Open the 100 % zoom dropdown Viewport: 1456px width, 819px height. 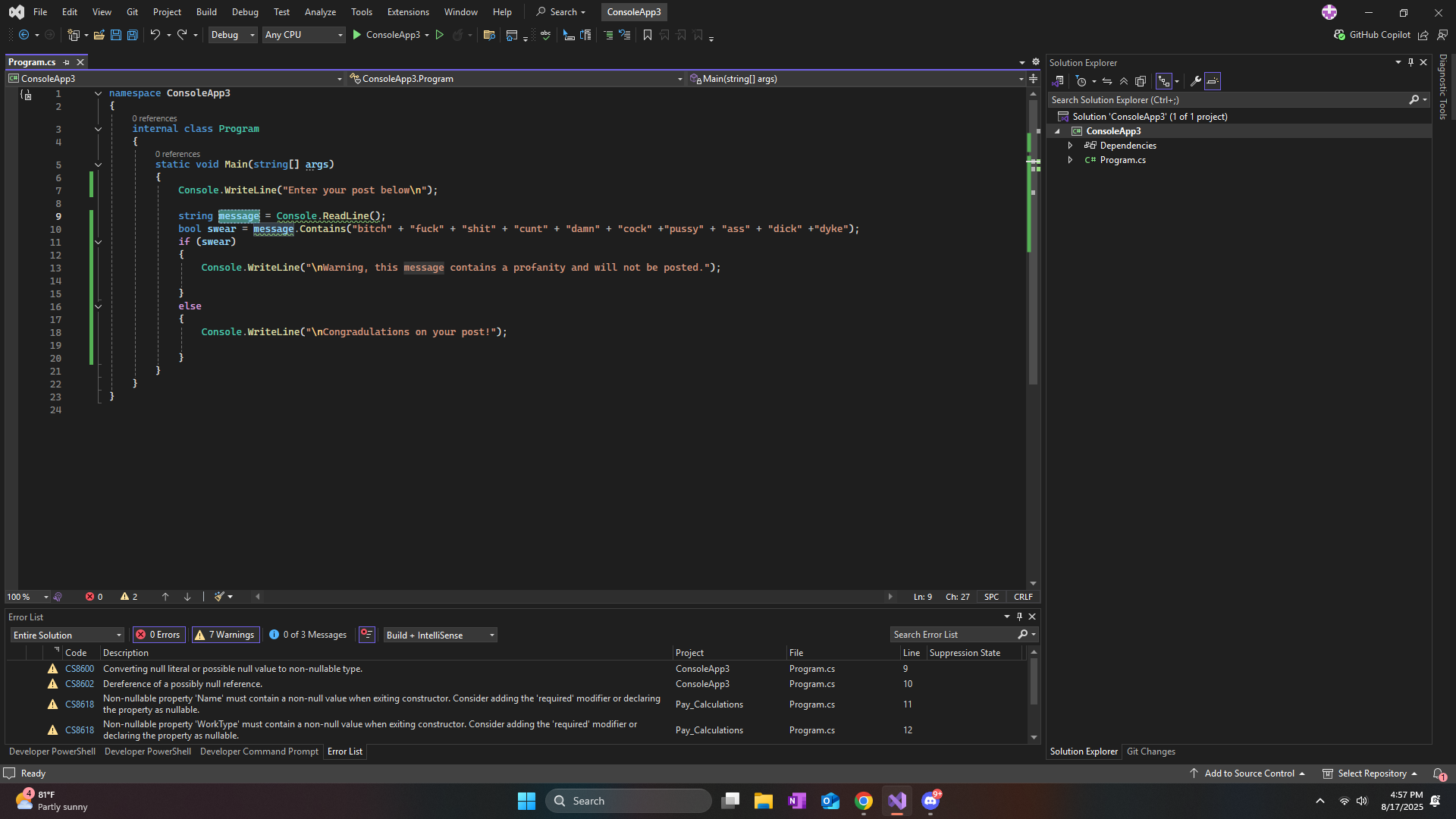click(x=27, y=598)
